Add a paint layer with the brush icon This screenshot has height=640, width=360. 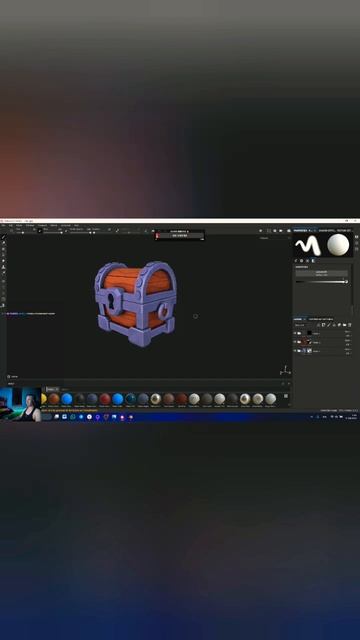click(x=329, y=325)
